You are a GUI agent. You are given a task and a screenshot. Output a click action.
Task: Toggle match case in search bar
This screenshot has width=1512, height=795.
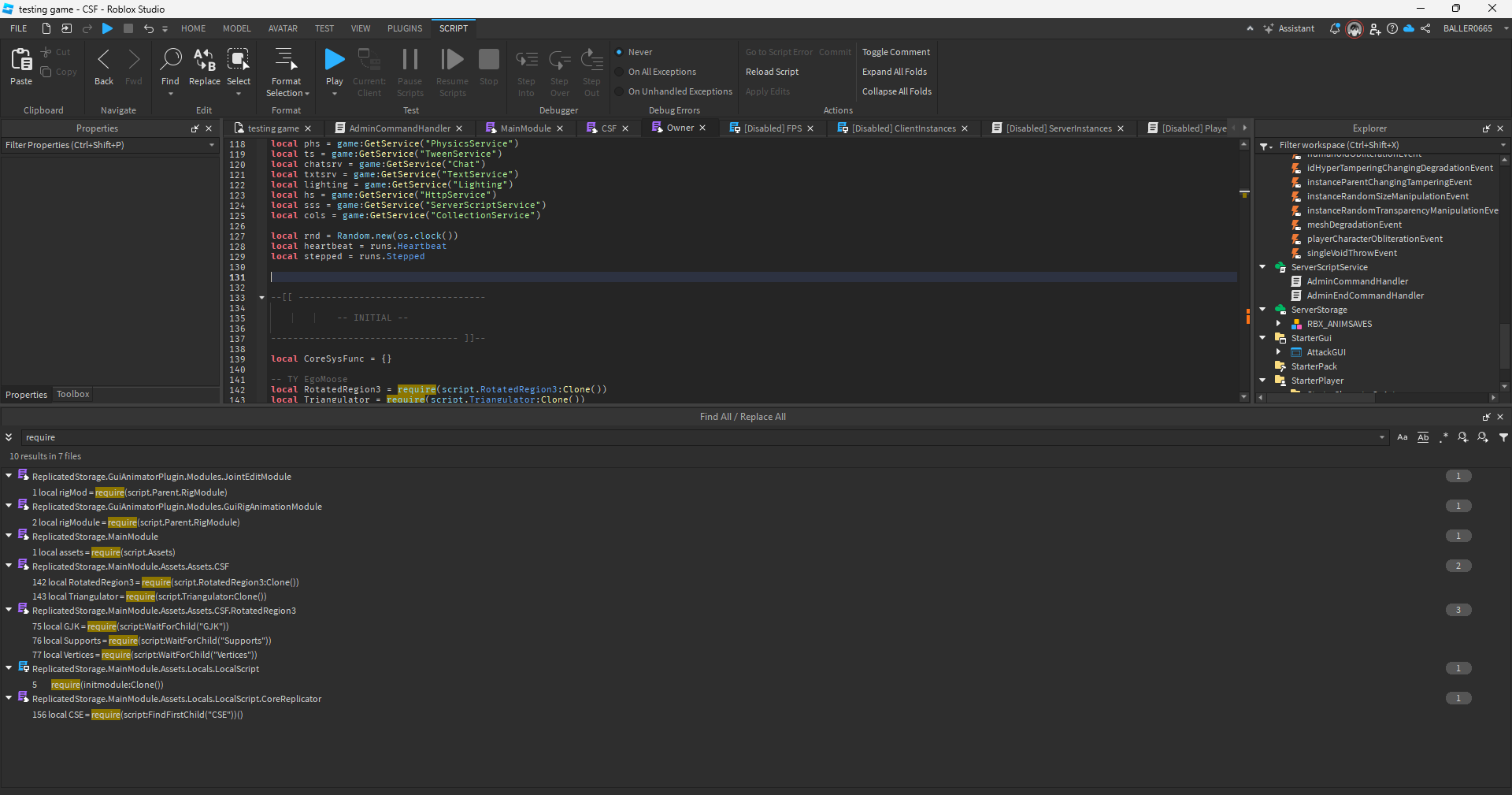point(1402,437)
